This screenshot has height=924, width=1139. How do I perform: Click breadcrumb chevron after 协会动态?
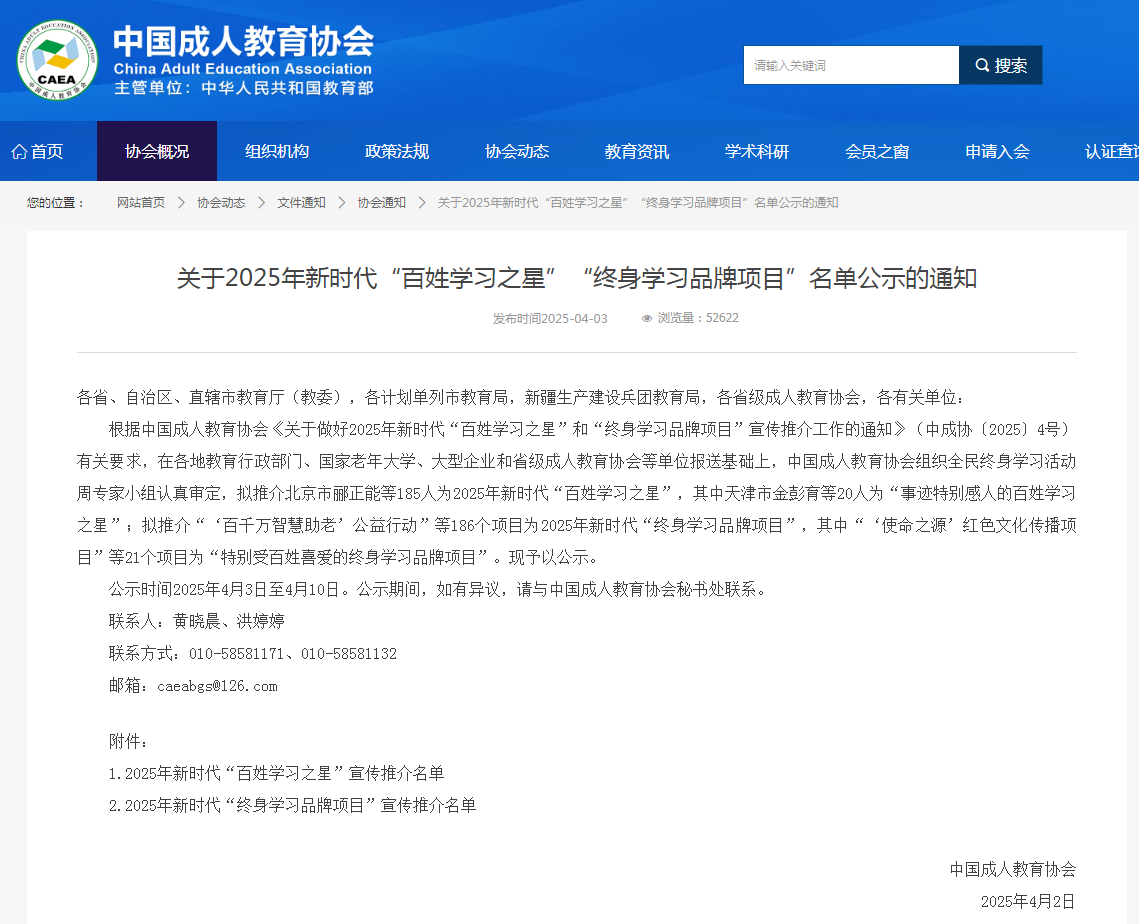[x=262, y=203]
